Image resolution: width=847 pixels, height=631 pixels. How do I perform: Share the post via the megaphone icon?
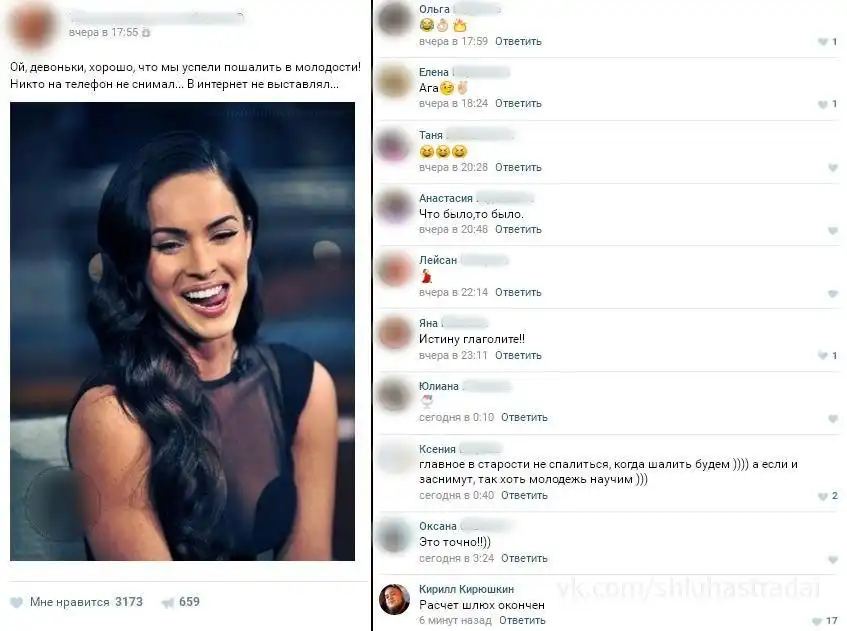(168, 602)
